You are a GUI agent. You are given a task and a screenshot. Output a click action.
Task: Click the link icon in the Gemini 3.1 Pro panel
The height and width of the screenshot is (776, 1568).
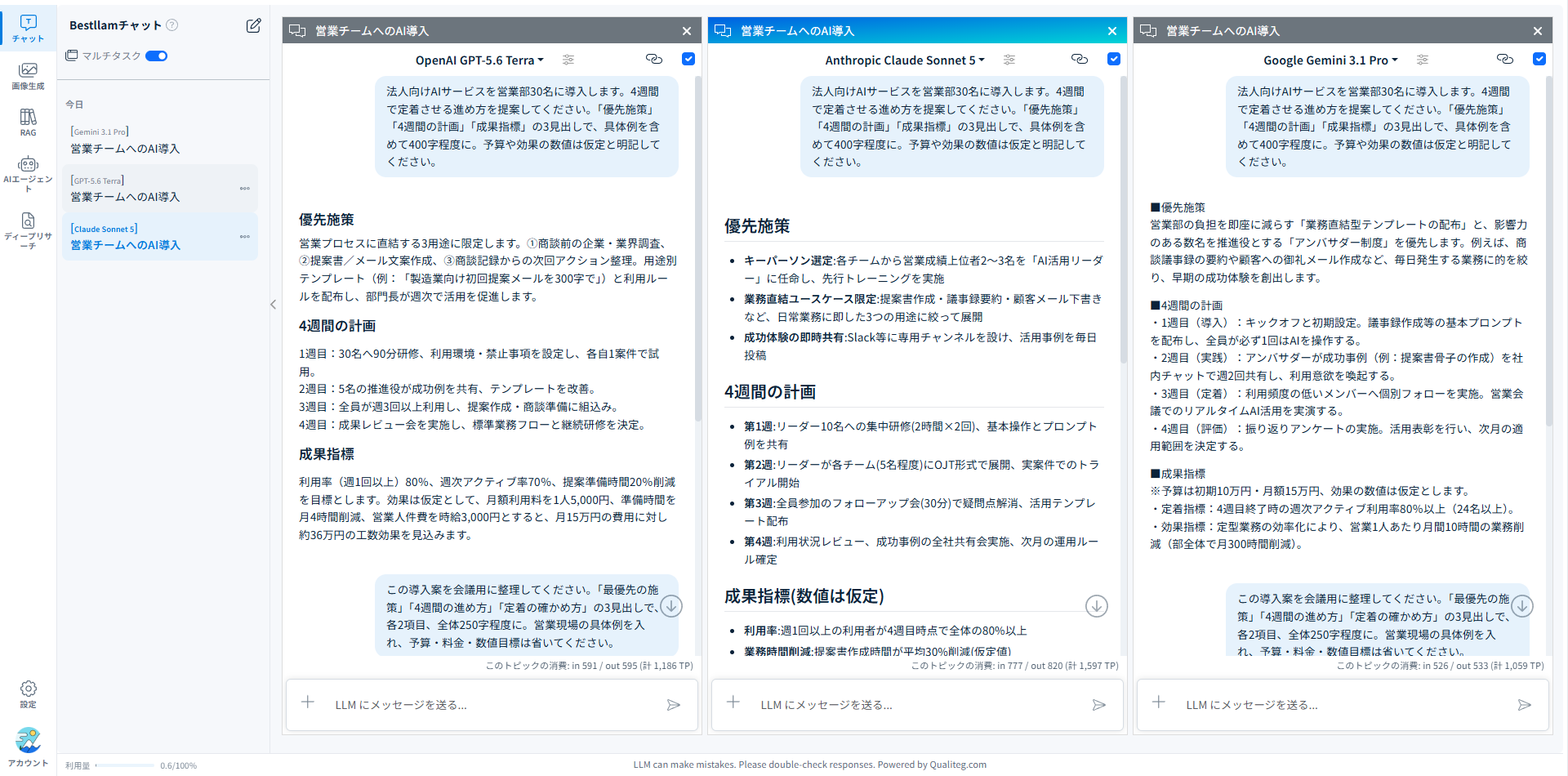pyautogui.click(x=1505, y=59)
